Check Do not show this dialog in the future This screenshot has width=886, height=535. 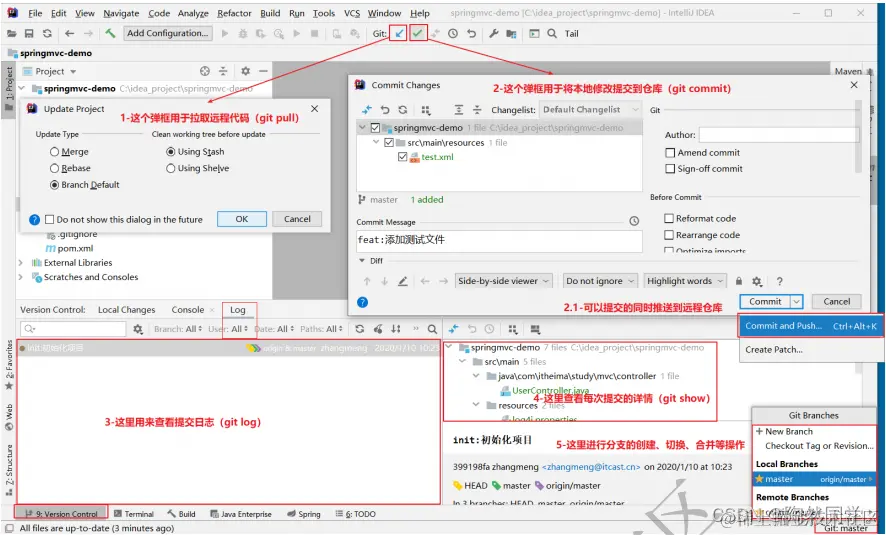(50, 219)
